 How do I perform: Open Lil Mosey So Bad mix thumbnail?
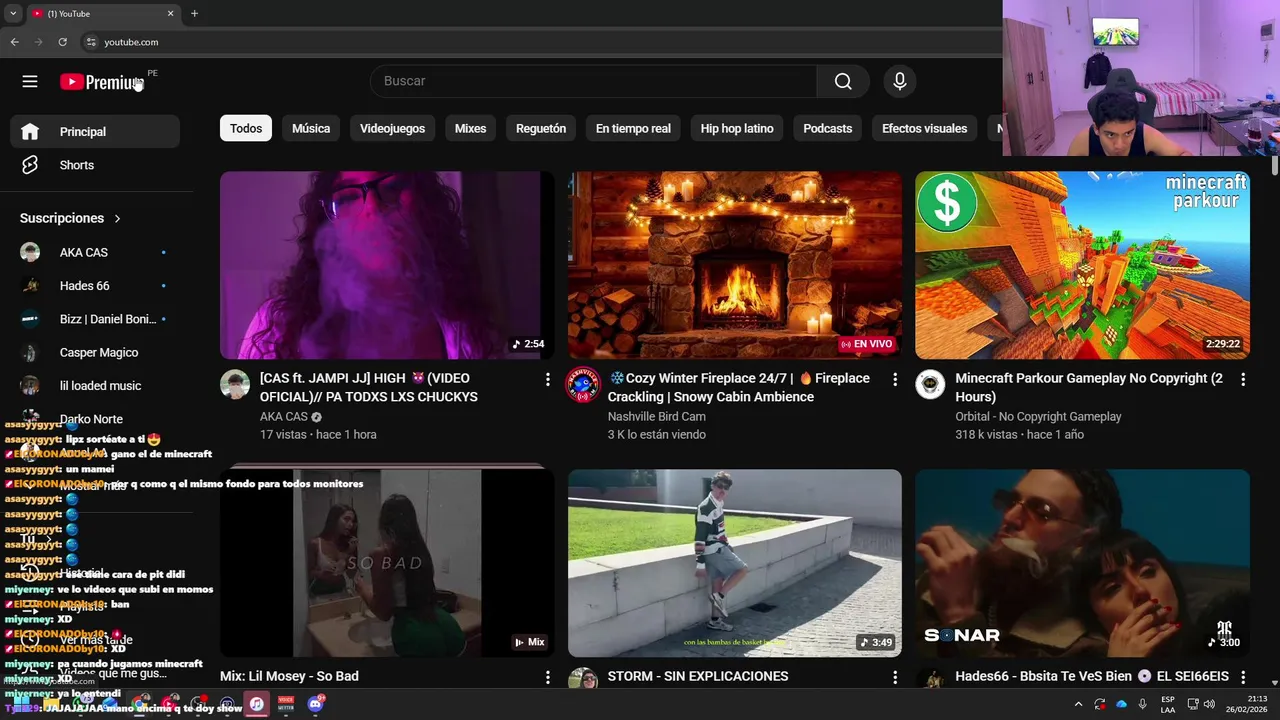pyautogui.click(x=387, y=563)
